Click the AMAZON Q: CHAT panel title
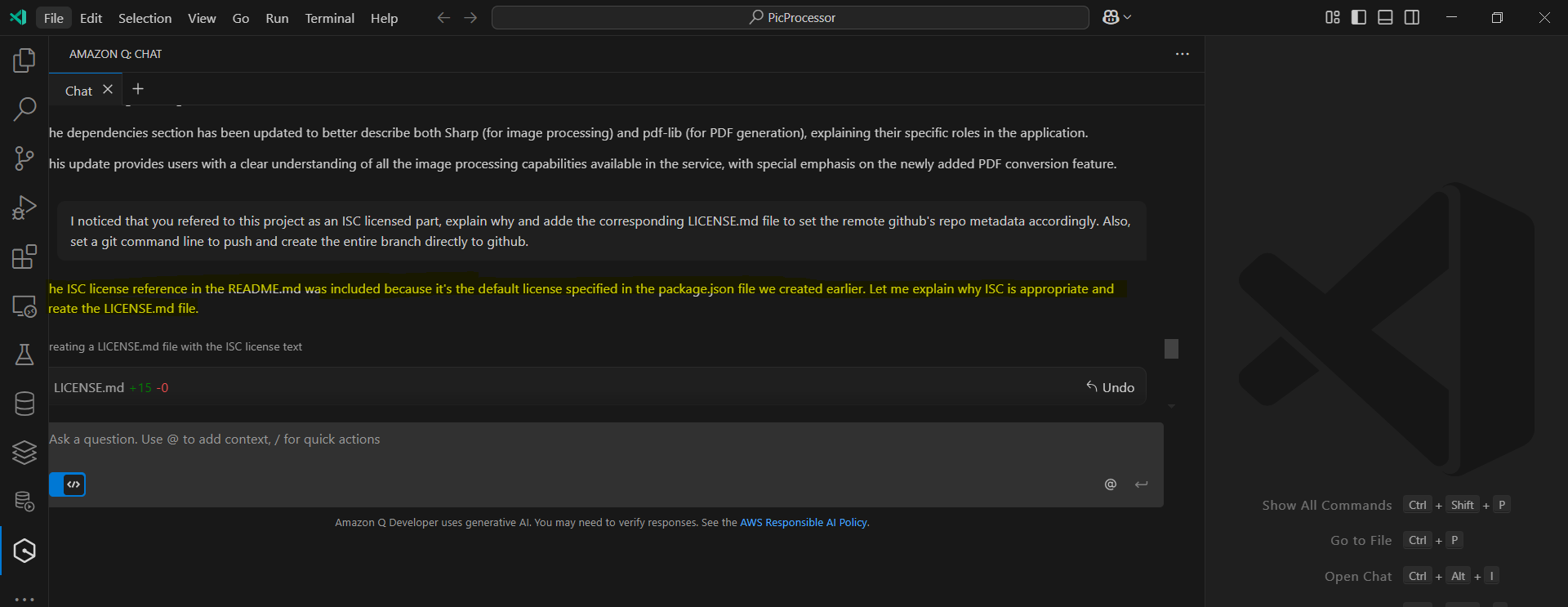The height and width of the screenshot is (607, 1568). [115, 54]
